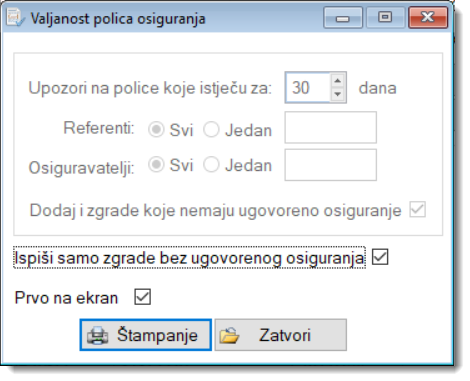The image size is (470, 381).
Task: Toggle Dodaj i zgrade koje nemaju osiguranje checkbox
Action: click(x=418, y=210)
